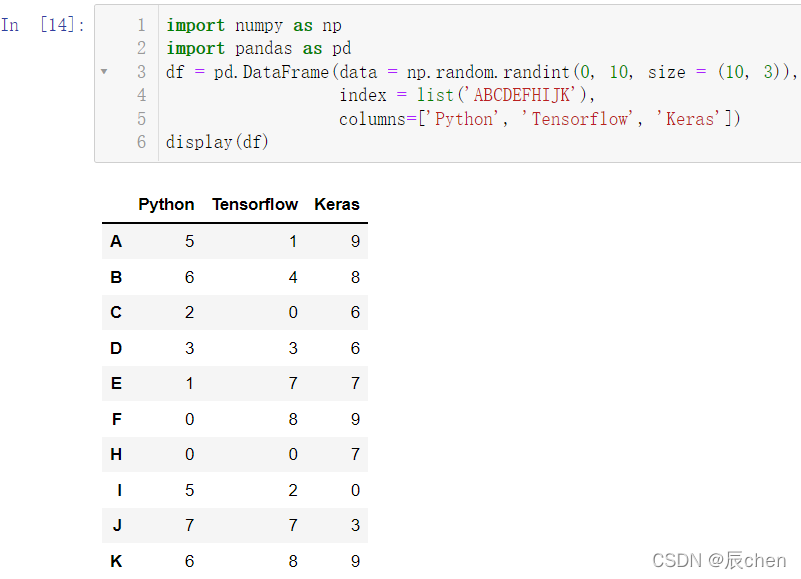Collapse code fold arrow at line 3
The width and height of the screenshot is (801, 579).
pos(104,72)
